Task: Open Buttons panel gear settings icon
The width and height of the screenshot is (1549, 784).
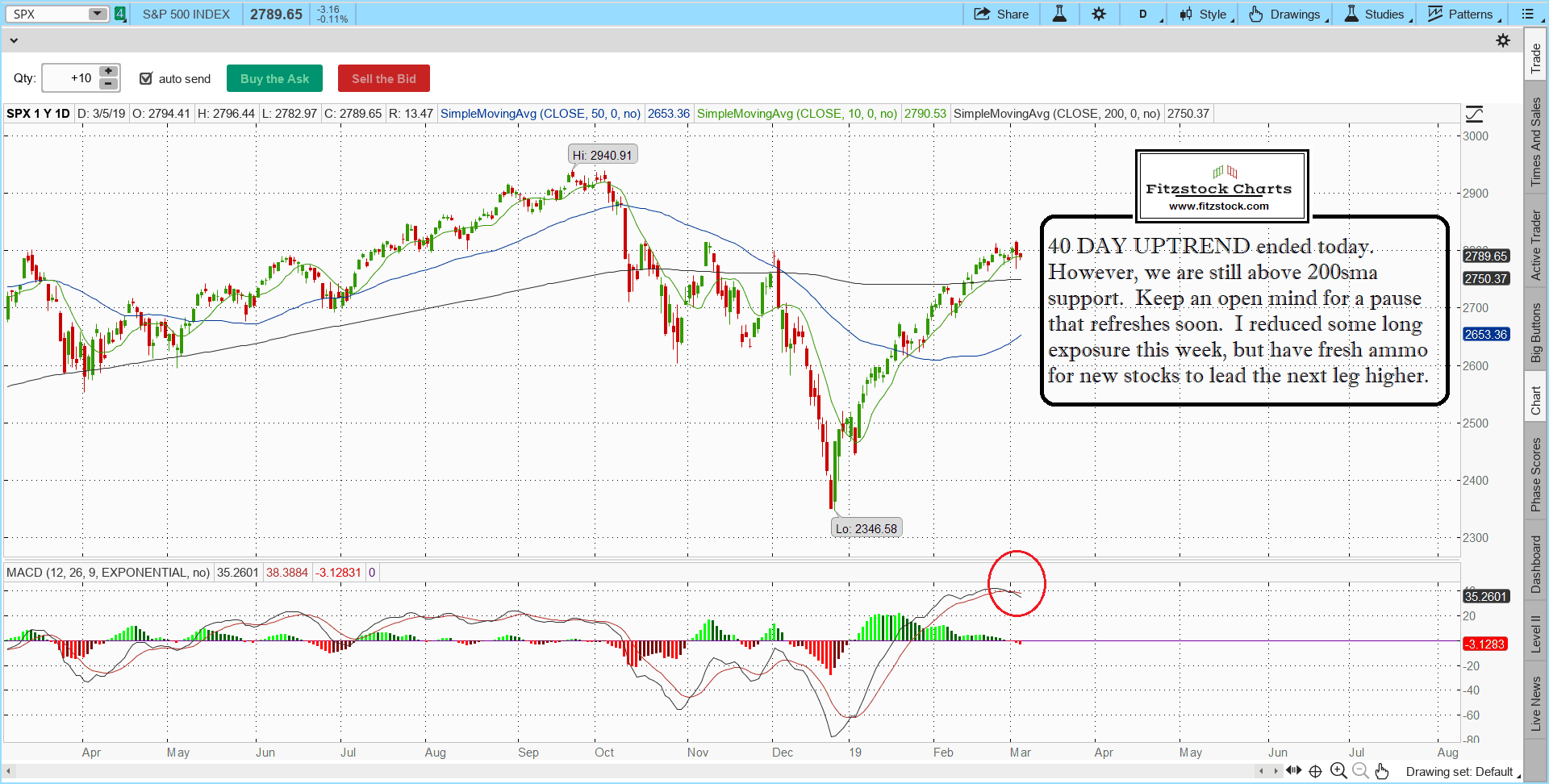Action: (x=1502, y=40)
